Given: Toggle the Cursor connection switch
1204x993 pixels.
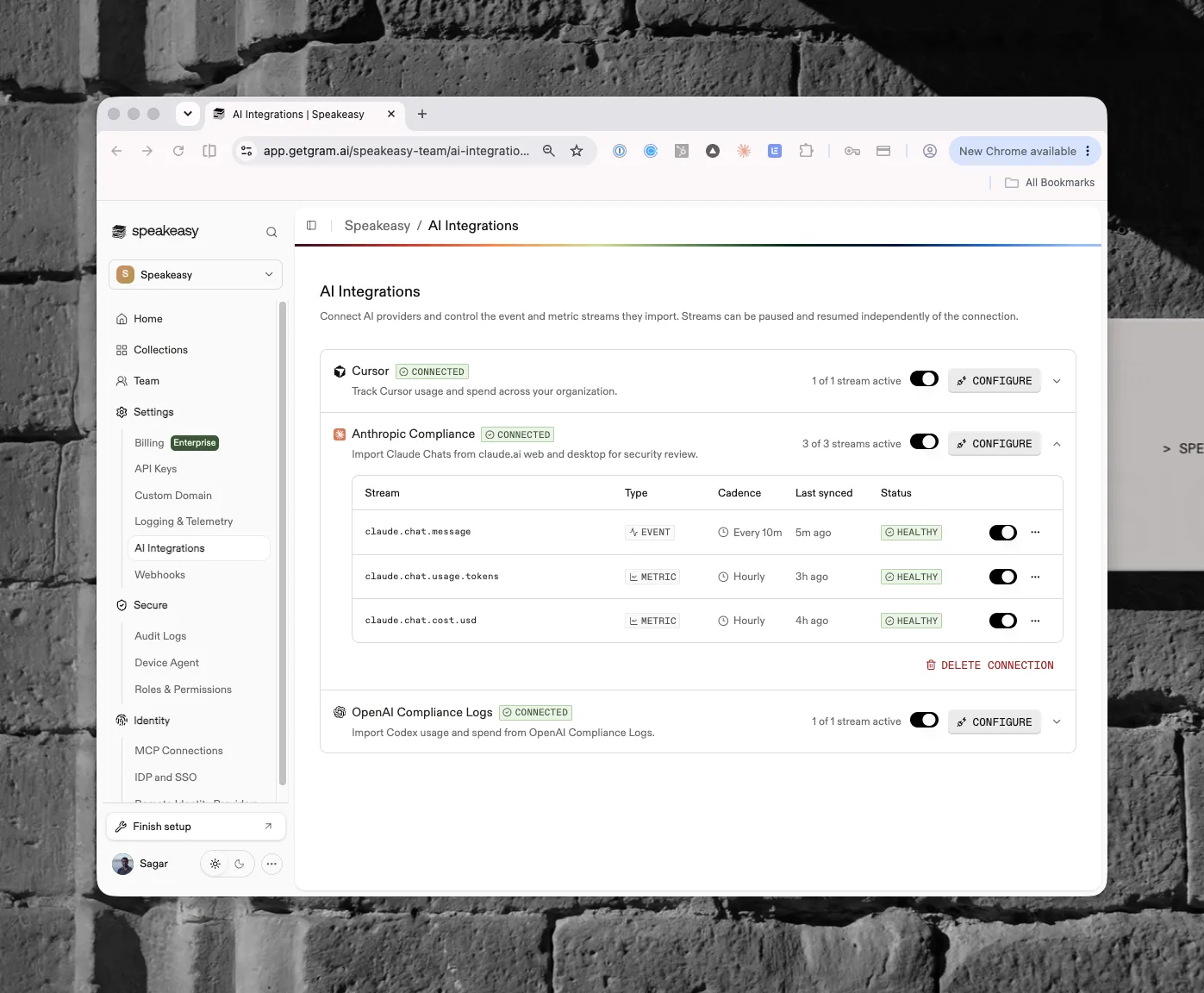Looking at the screenshot, I should [924, 379].
